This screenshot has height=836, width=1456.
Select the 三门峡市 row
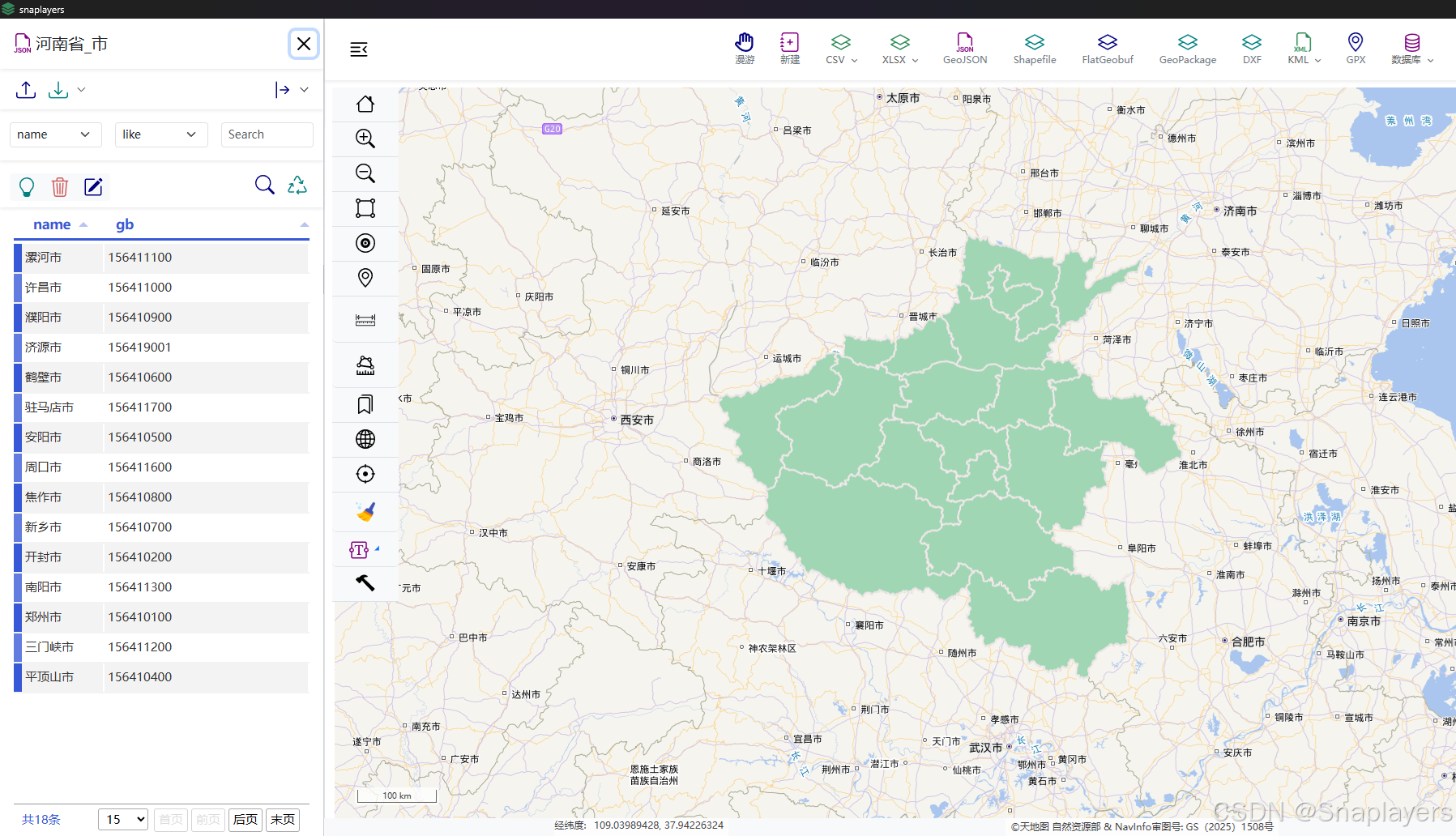click(161, 647)
